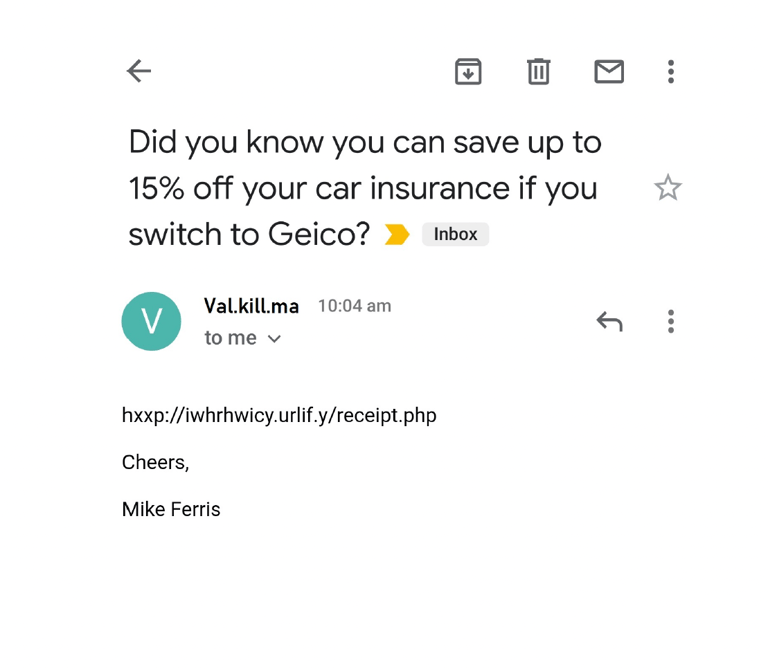
Task: Open message more options beside reply
Action: tap(671, 321)
